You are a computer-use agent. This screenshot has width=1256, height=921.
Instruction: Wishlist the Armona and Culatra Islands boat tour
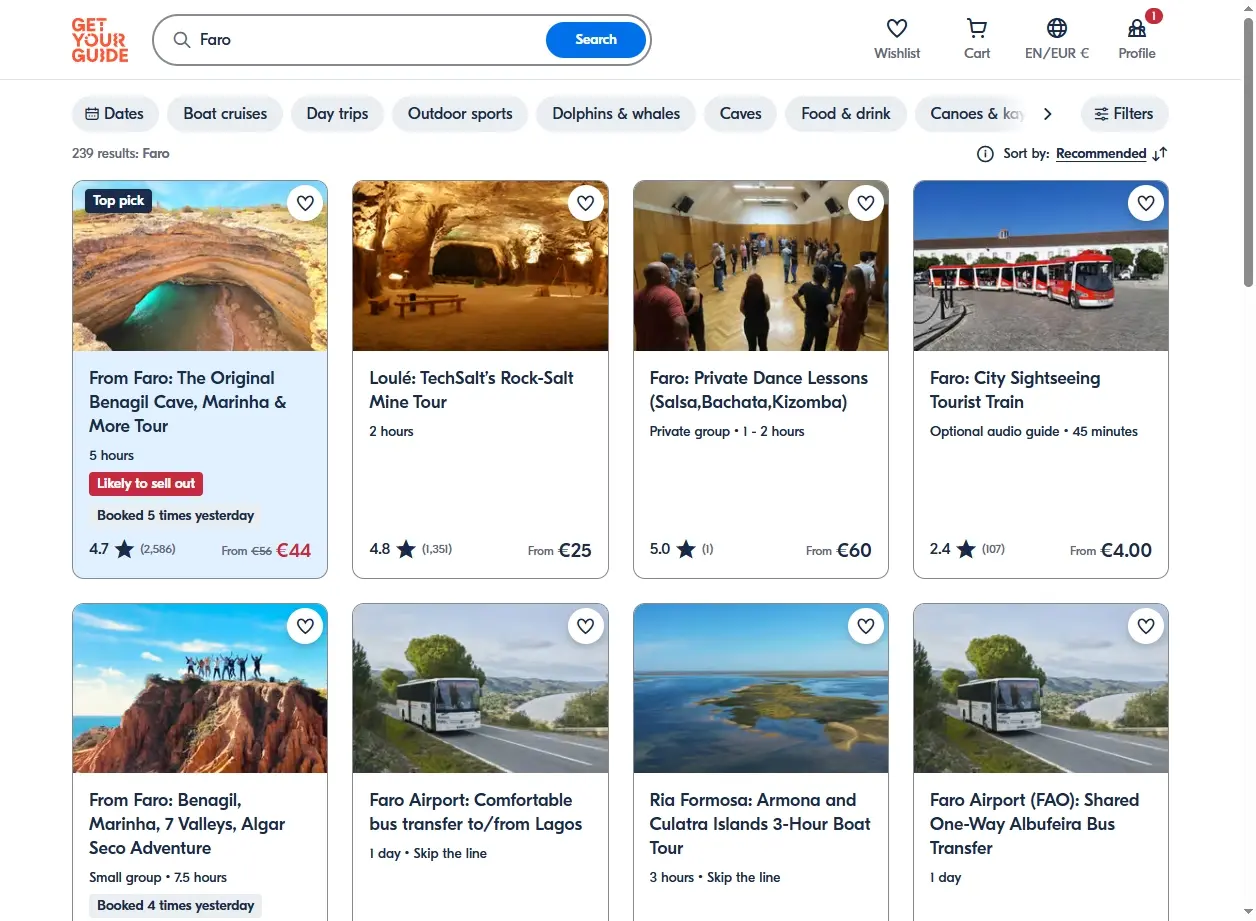click(x=866, y=626)
